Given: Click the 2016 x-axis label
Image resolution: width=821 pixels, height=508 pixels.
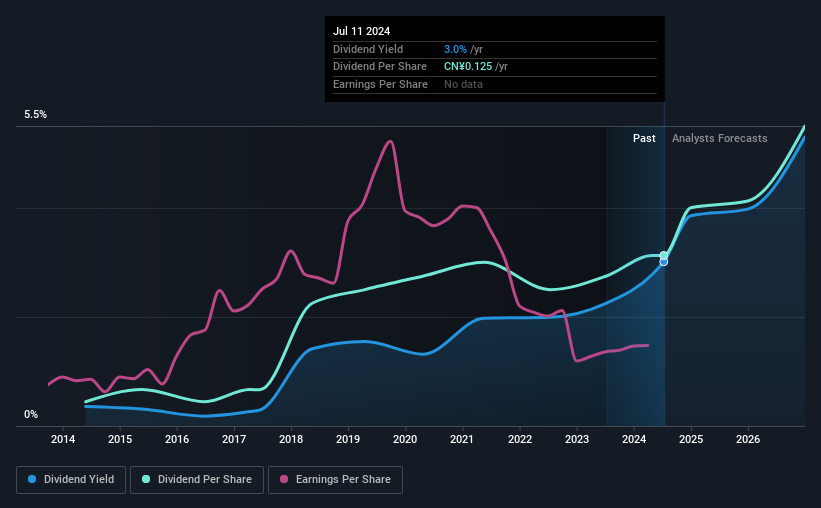Looking at the screenshot, I should pos(177,439).
